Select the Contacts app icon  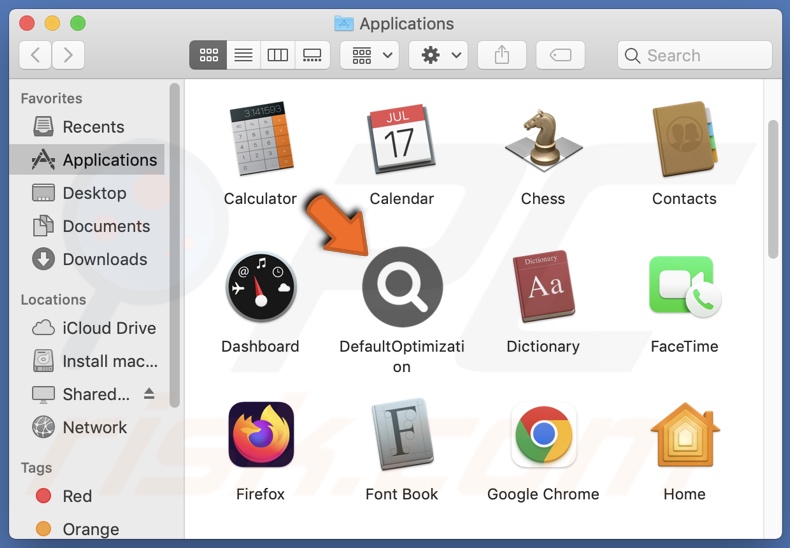click(x=685, y=139)
